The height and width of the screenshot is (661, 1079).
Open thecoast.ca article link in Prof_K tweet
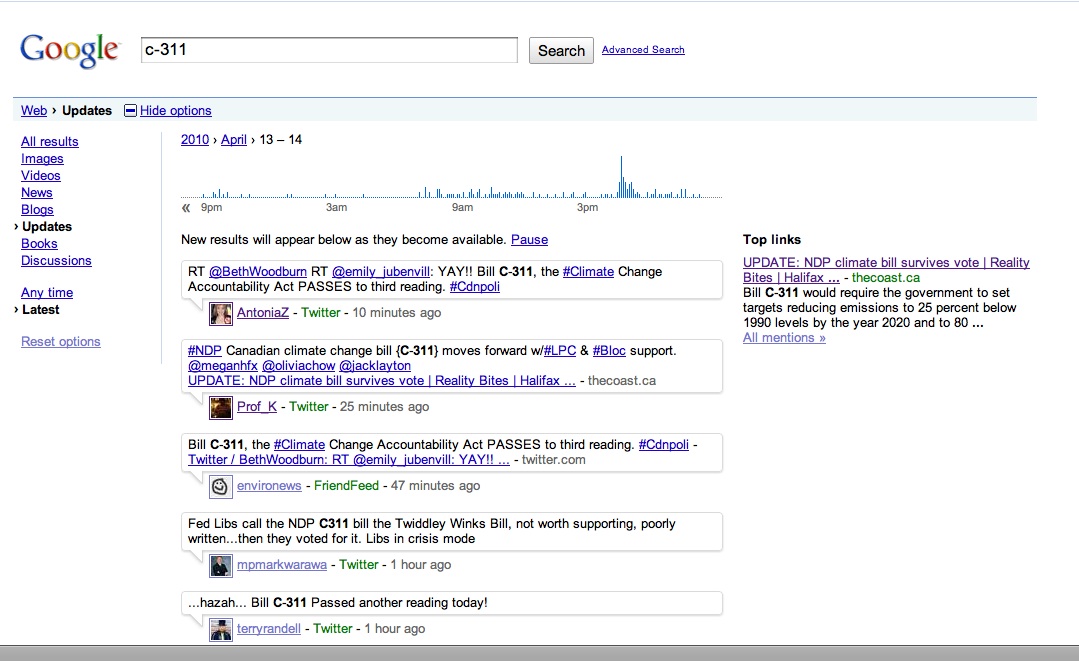point(382,381)
